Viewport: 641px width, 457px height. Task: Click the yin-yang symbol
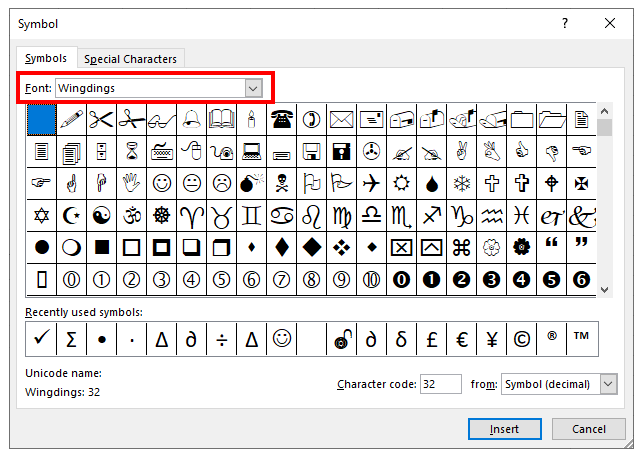[101, 215]
